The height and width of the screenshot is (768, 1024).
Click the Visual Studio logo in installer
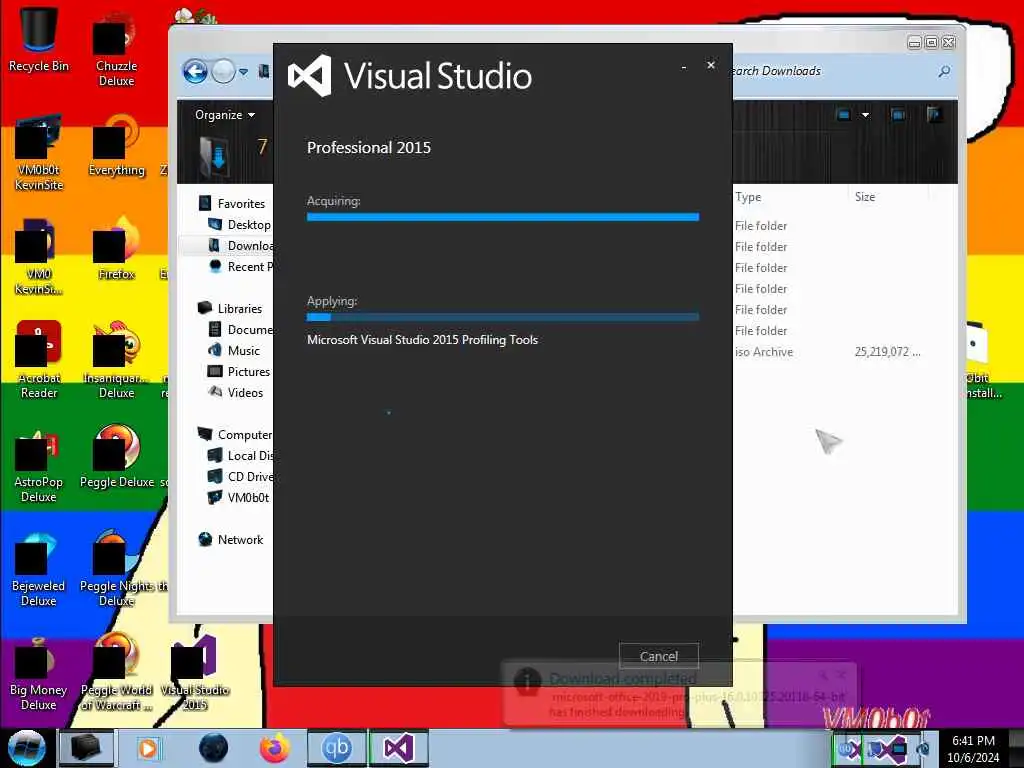coord(310,76)
